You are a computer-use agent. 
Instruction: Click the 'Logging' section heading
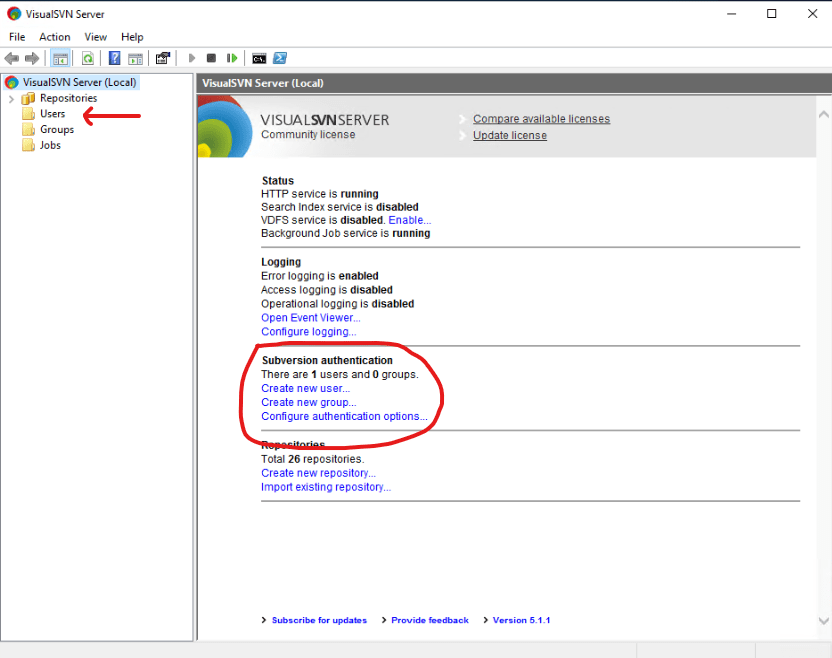281,262
